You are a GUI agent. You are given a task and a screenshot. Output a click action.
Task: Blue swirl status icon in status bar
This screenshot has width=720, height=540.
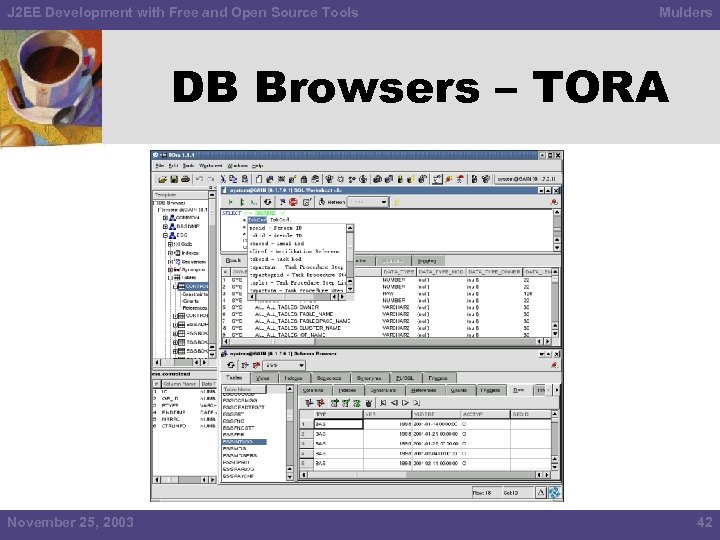tap(555, 493)
